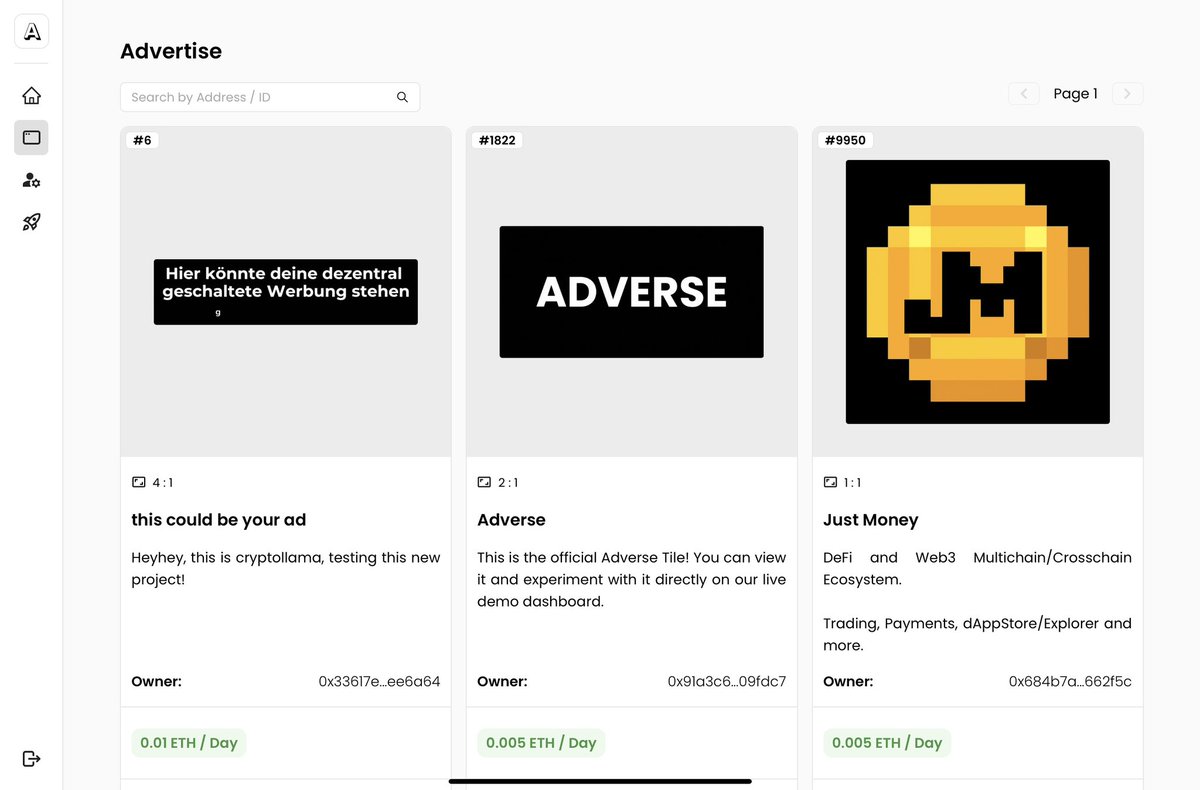Open the account settings sidebar icon
Image resolution: width=1200 pixels, height=790 pixels.
point(31,180)
